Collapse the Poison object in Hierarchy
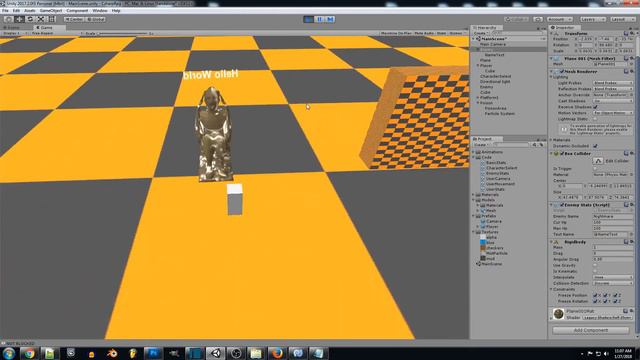This screenshot has height=360, width=640. point(478,103)
